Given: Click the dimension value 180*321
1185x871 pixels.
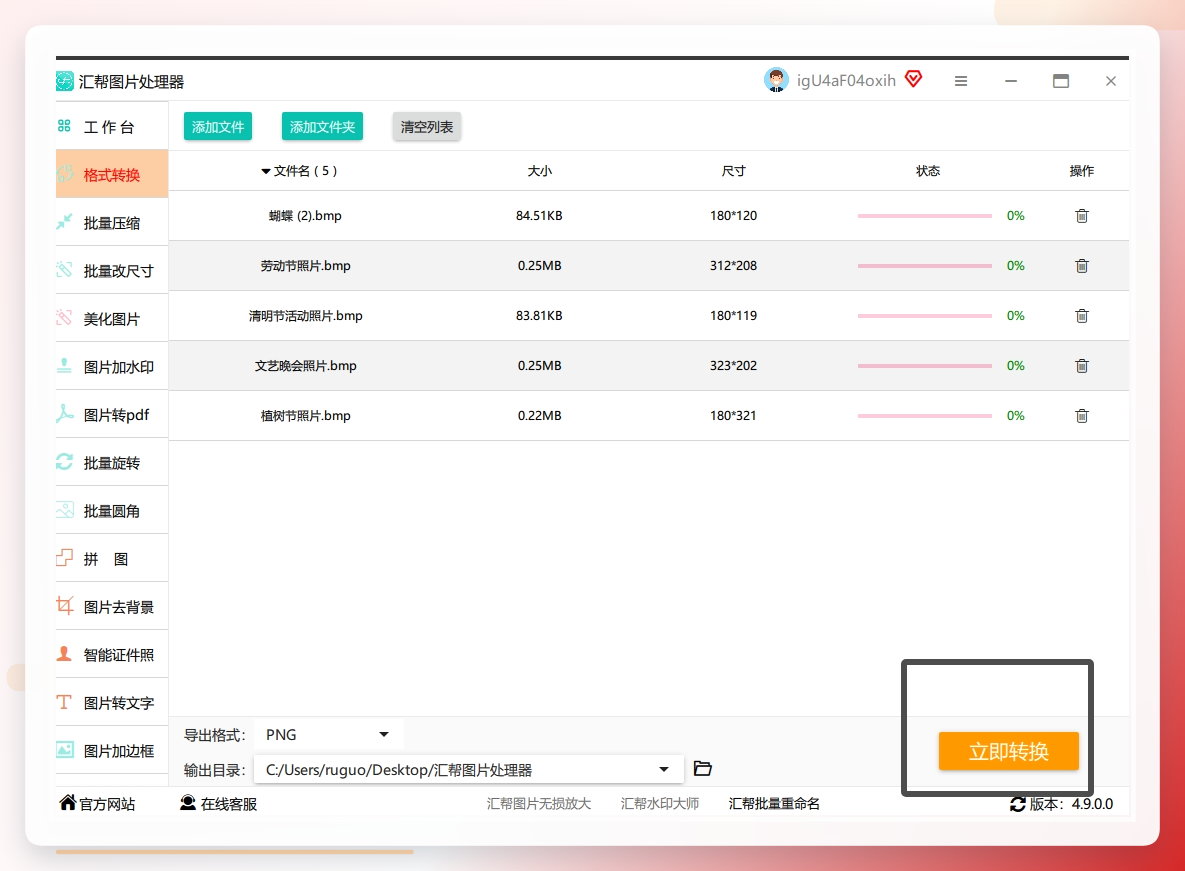Looking at the screenshot, I should tap(733, 415).
